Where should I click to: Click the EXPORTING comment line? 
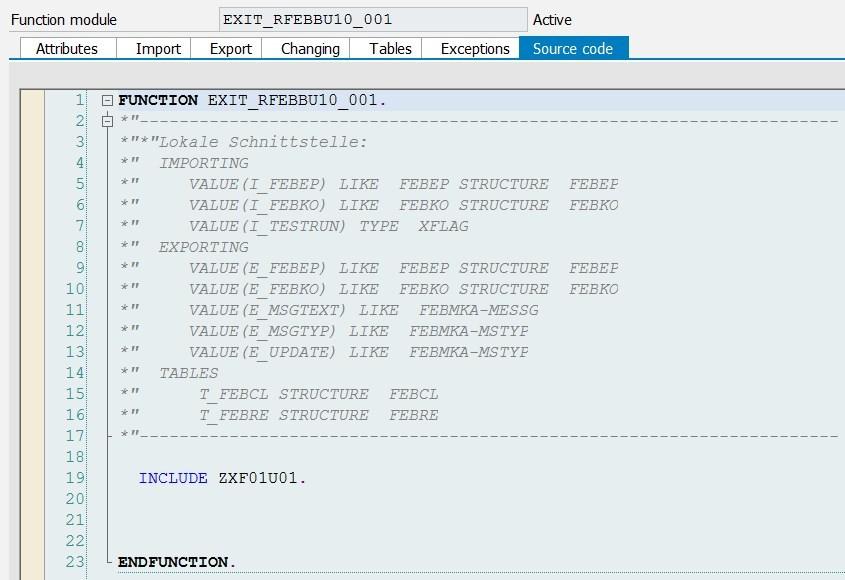pos(204,247)
